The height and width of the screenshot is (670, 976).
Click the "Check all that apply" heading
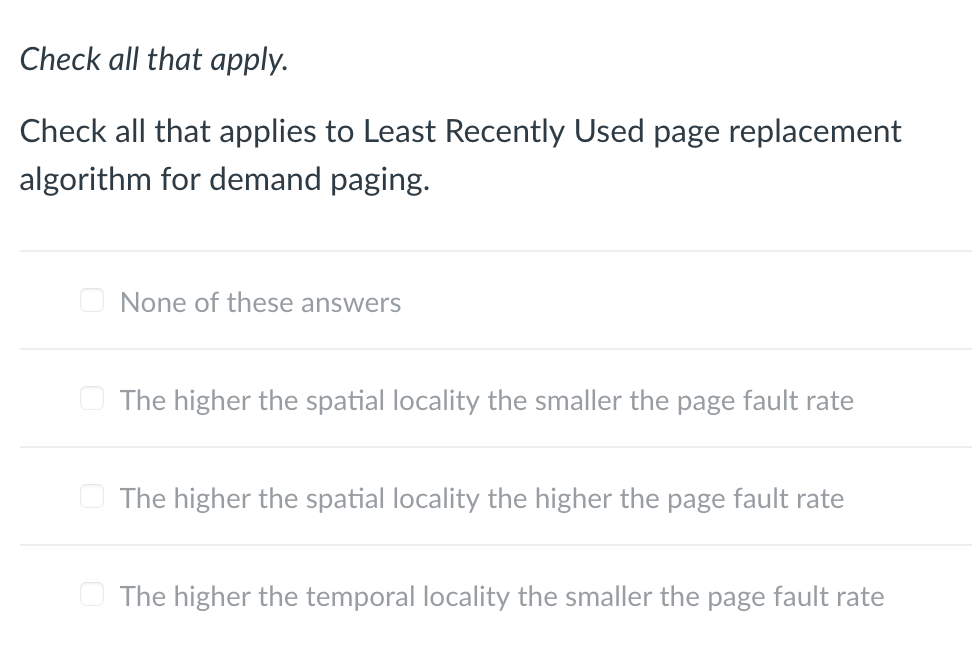click(x=153, y=59)
